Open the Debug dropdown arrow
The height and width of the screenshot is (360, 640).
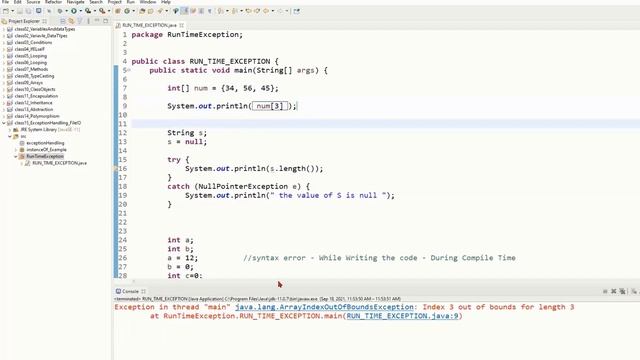pos(67,11)
